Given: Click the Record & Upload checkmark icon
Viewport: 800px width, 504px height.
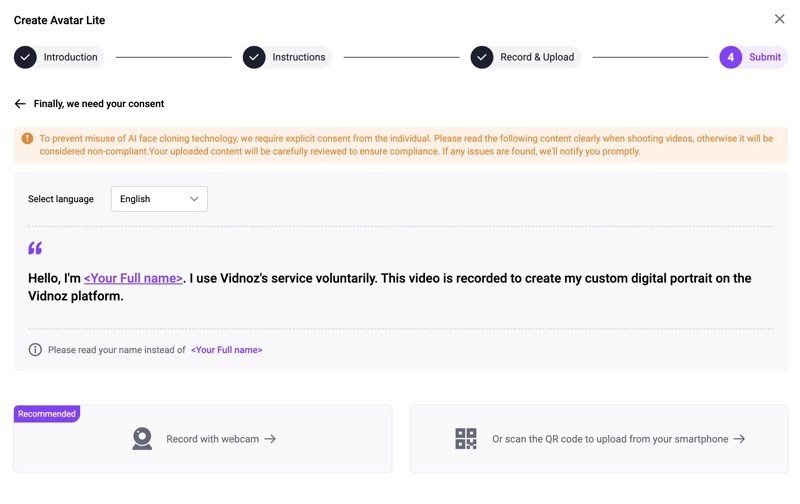Looking at the screenshot, I should point(482,57).
